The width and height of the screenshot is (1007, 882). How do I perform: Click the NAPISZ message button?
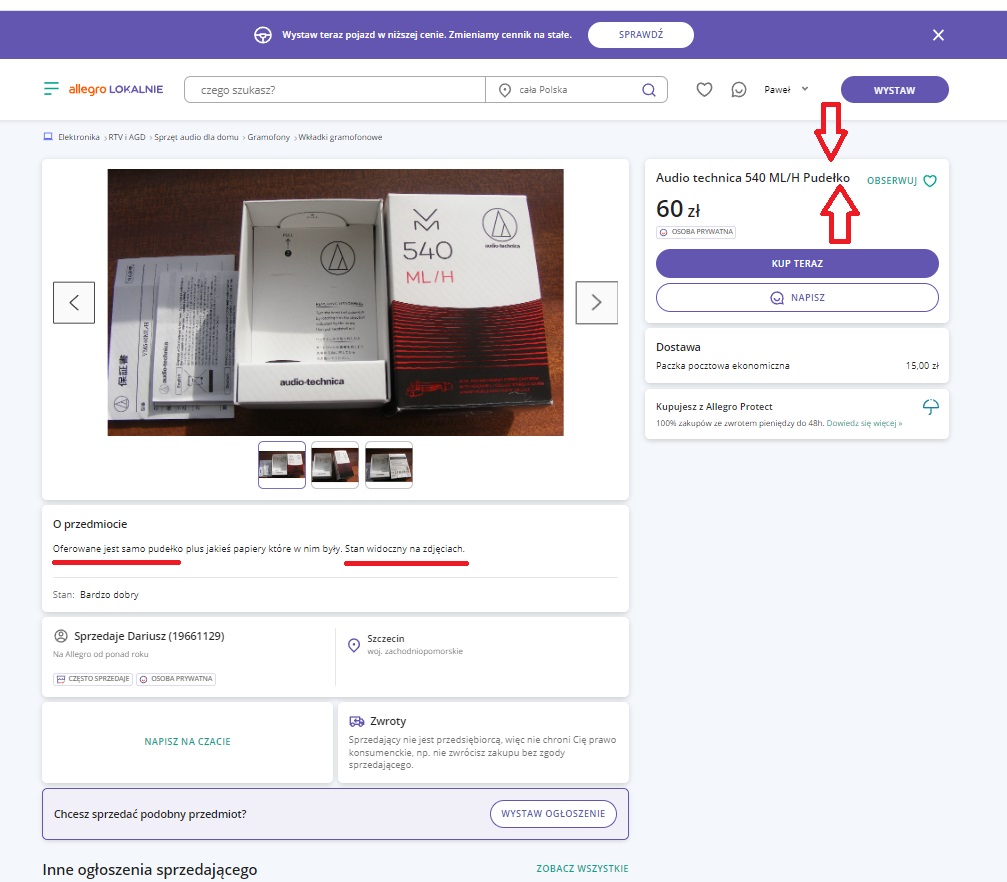point(797,298)
